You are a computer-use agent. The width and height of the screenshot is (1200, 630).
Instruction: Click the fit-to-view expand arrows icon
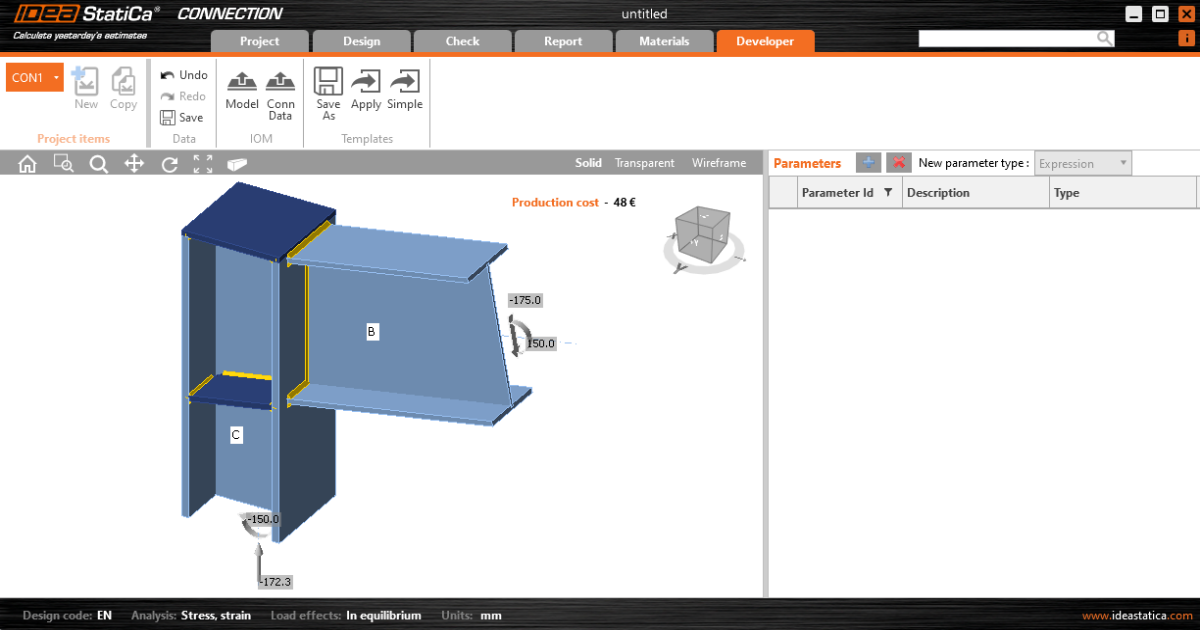pos(202,162)
